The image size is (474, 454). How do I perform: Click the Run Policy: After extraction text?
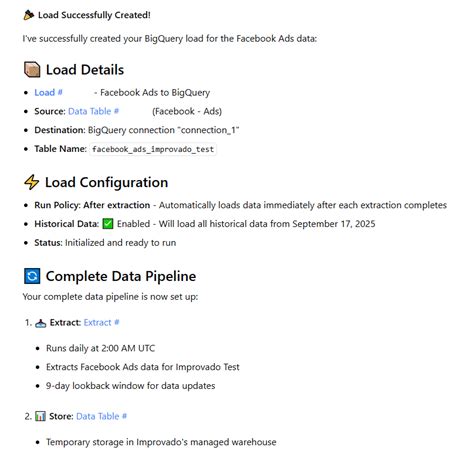click(92, 205)
